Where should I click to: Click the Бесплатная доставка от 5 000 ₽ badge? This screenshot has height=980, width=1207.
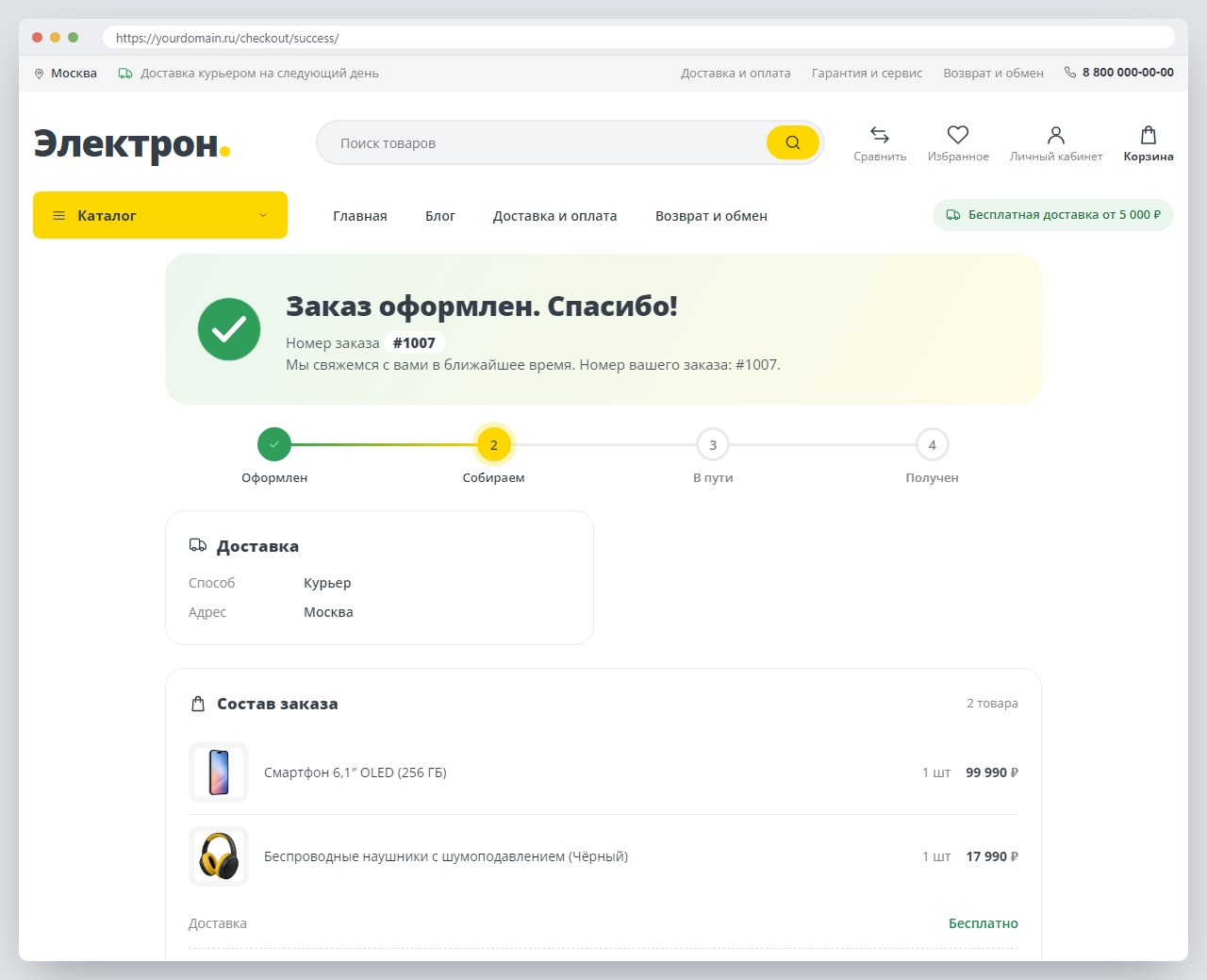1053,215
